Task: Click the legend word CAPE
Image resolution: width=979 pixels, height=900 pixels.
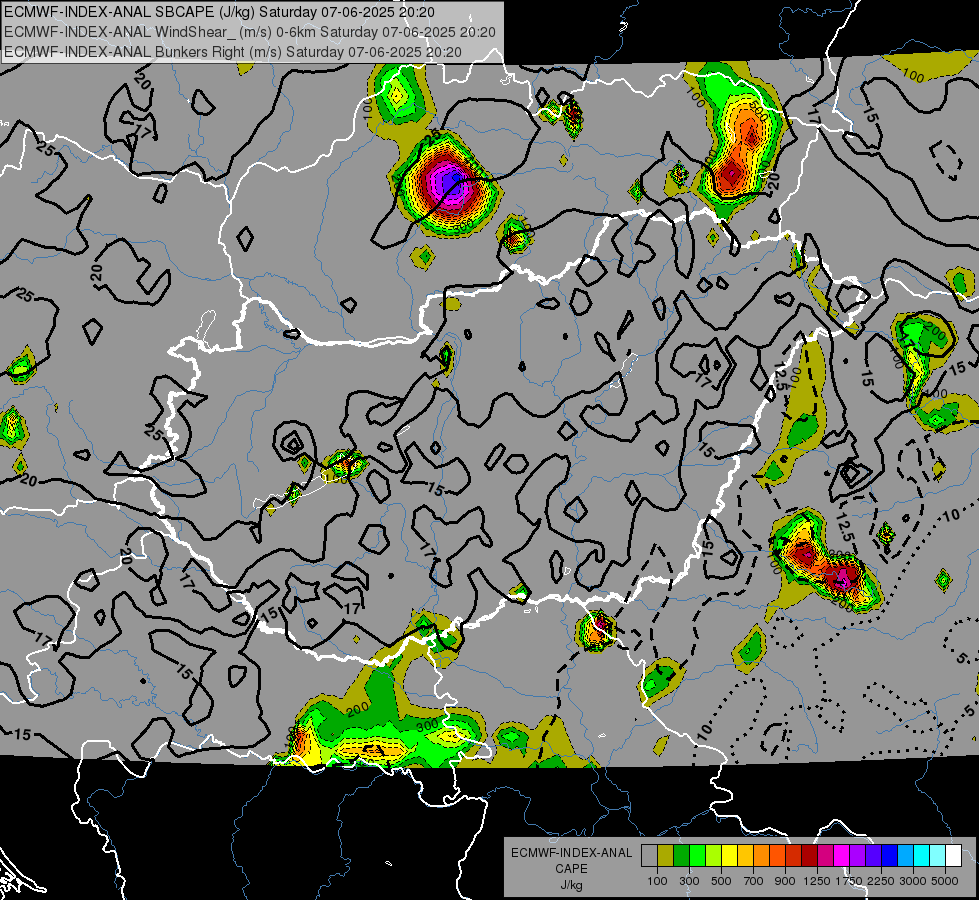Action: [571, 869]
